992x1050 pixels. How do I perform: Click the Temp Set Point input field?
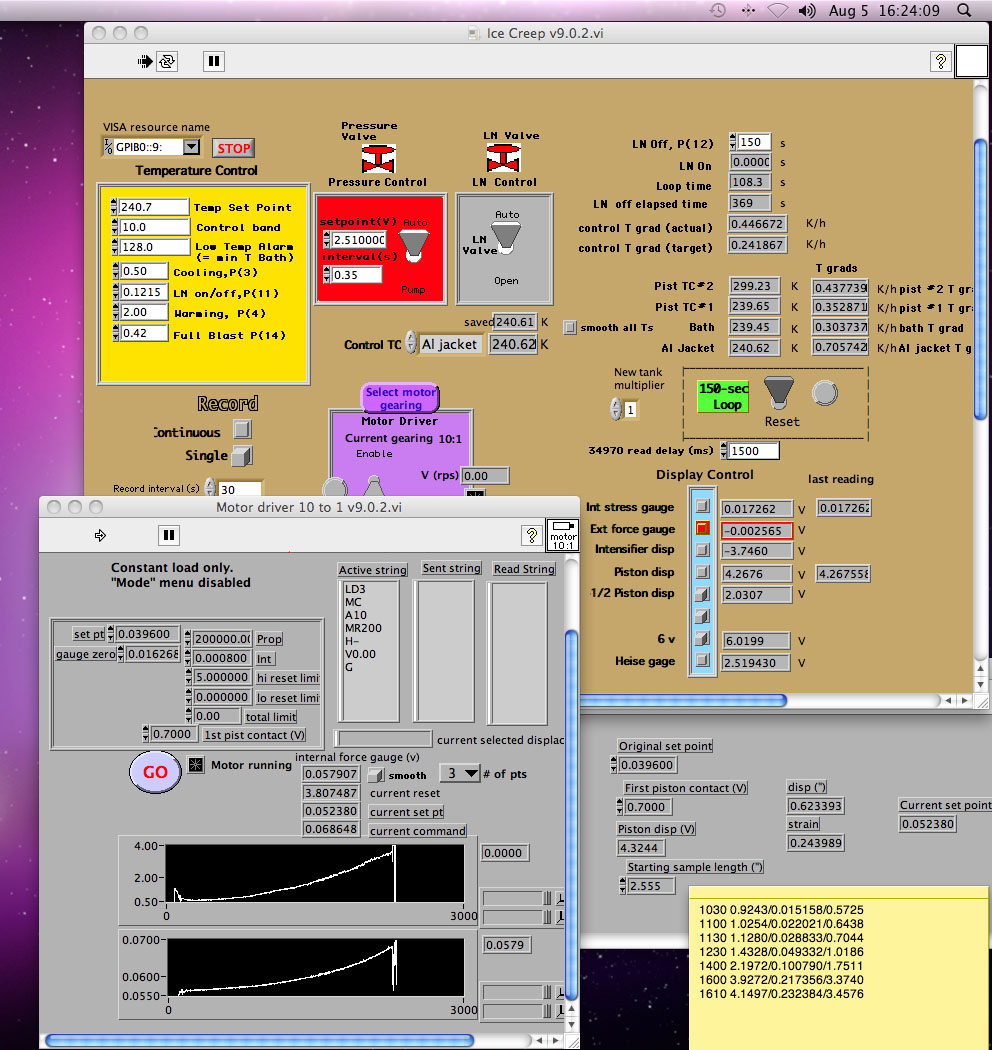(153, 207)
